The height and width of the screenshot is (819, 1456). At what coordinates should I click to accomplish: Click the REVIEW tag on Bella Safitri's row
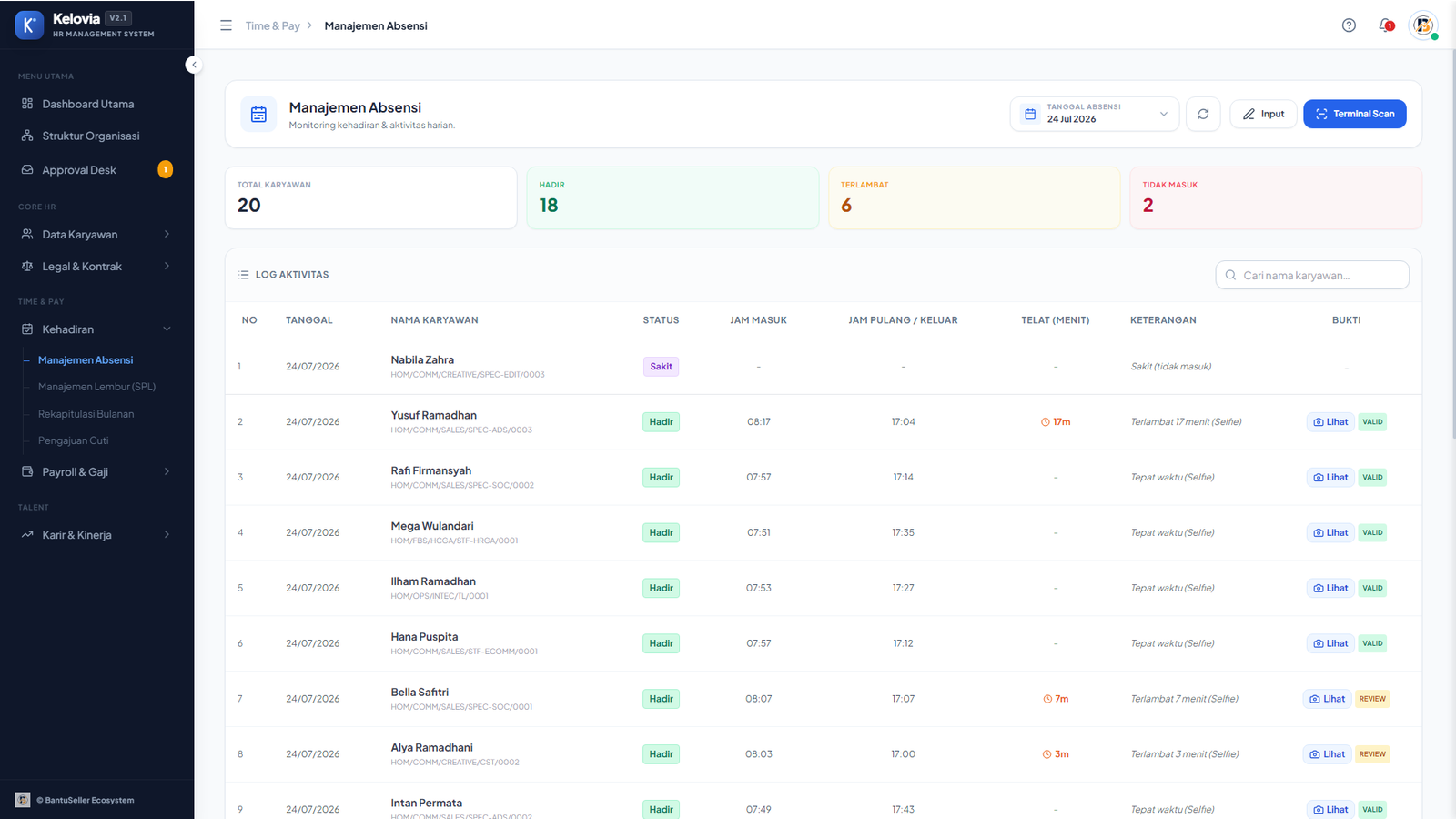tap(1372, 699)
